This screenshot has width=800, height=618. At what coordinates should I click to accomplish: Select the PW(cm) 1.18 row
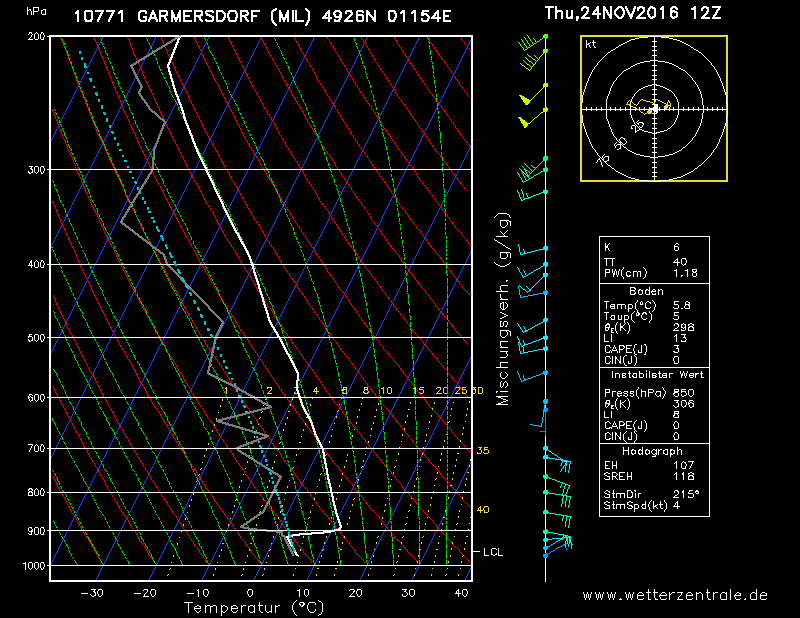654,273
